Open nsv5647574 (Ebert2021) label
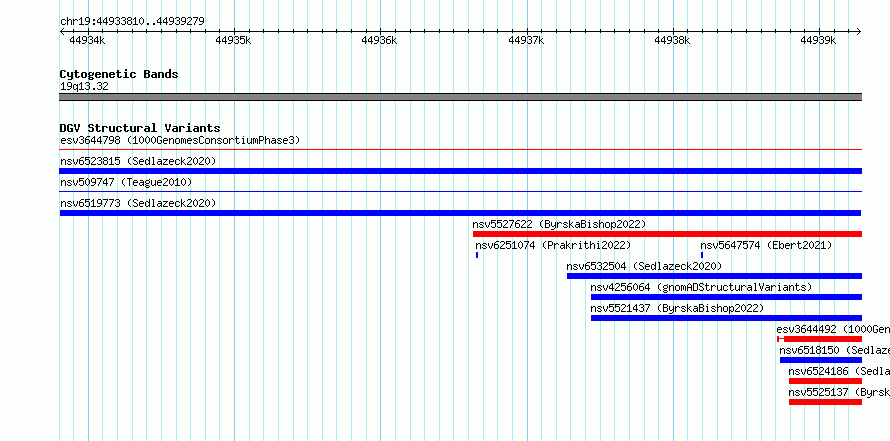Image resolution: width=890 pixels, height=441 pixels. point(766,245)
